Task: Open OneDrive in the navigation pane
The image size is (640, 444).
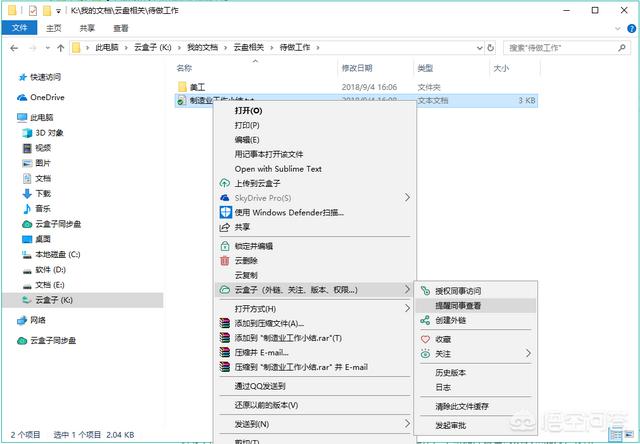Action: [46, 97]
